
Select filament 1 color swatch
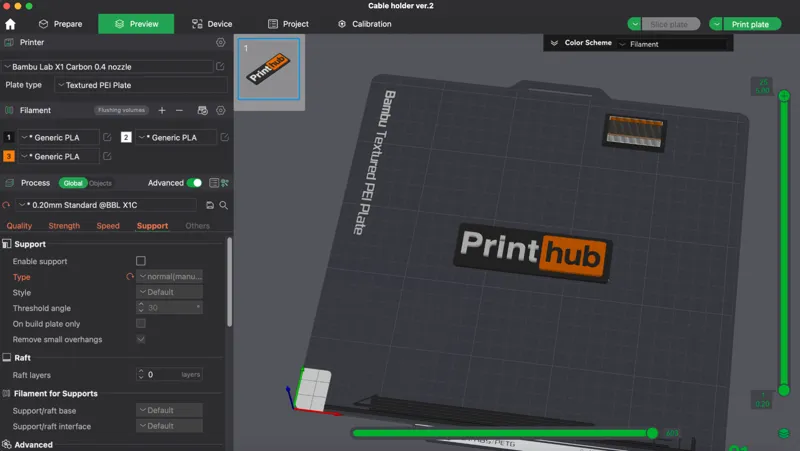[9, 137]
